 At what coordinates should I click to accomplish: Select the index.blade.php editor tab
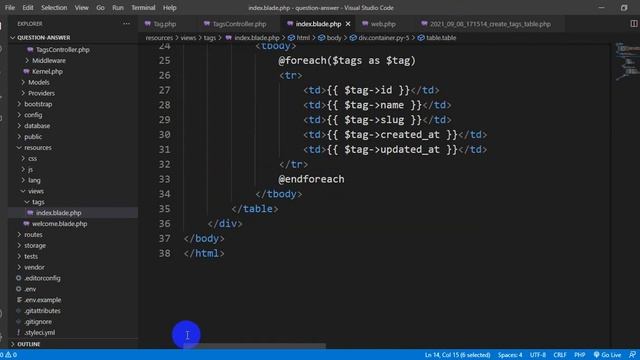[x=318, y=24]
